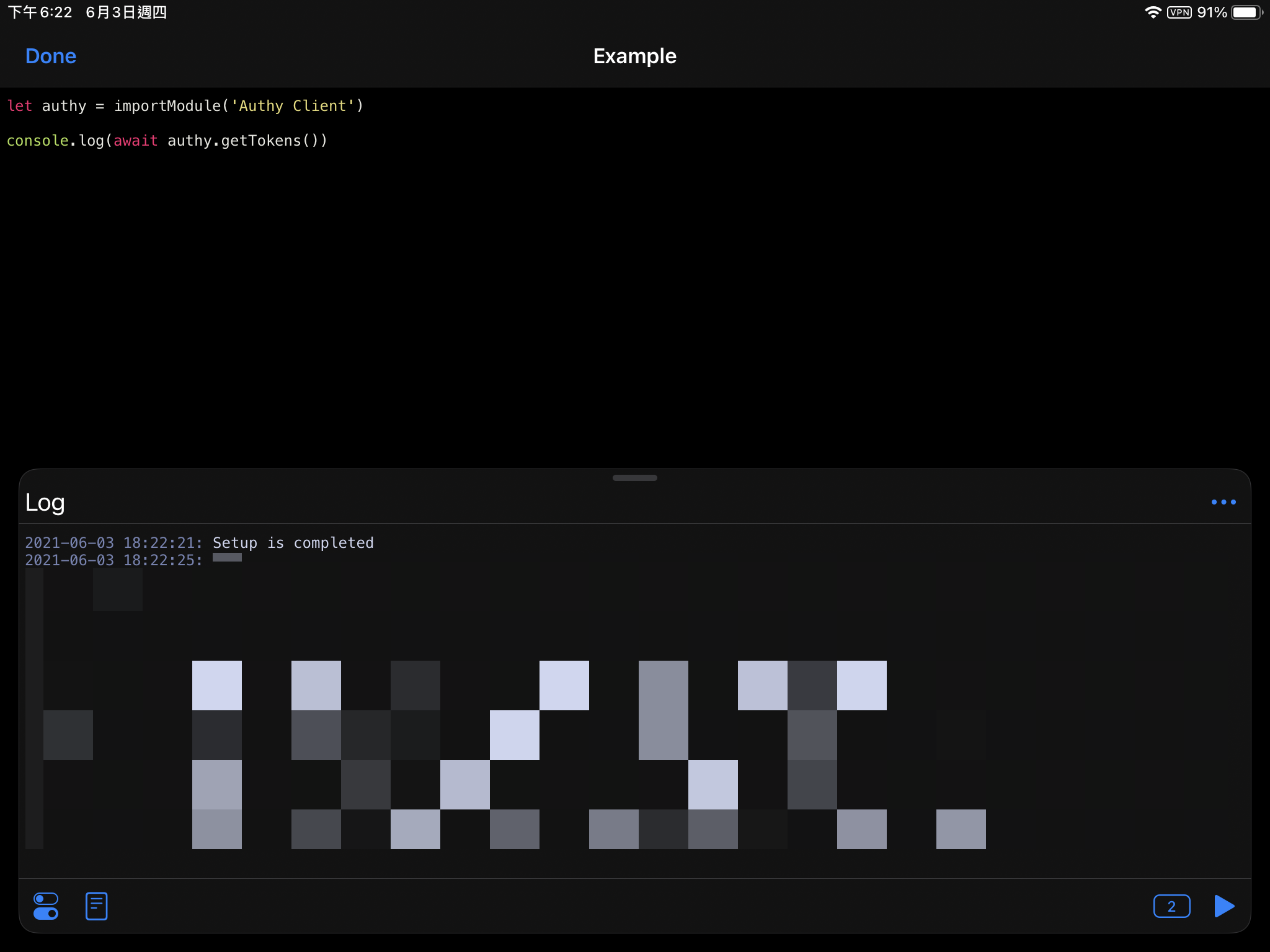The image size is (1270, 952).
Task: Open the Log panel three-dot menu
Action: [1223, 502]
